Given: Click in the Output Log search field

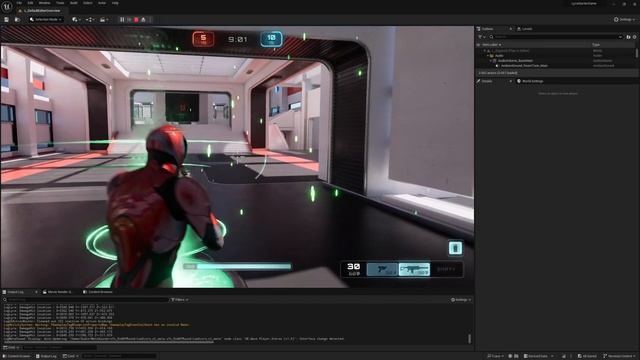Looking at the screenshot, I should (x=86, y=300).
